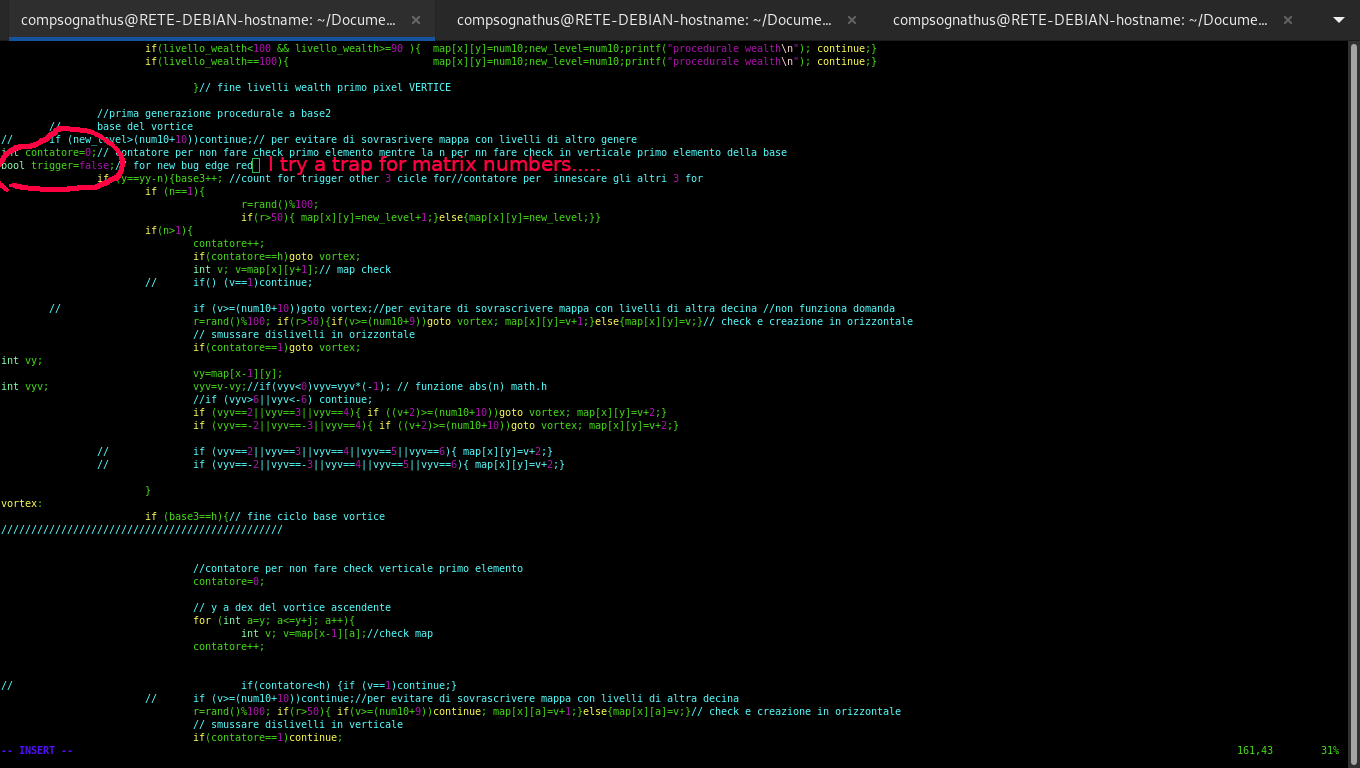The height and width of the screenshot is (768, 1360).
Task: Click comment '// y a dex del vortice ascendente'
Action: [x=292, y=608]
